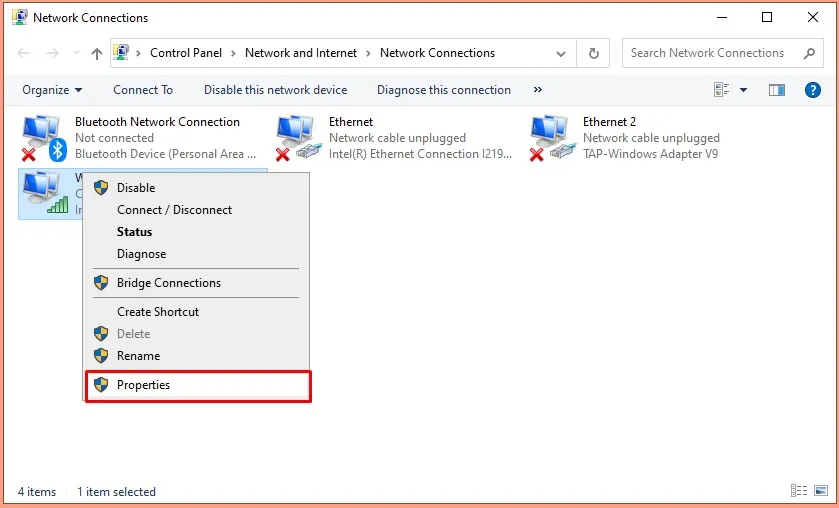The width and height of the screenshot is (839, 508).
Task: Click the search magnifier icon
Action: (x=809, y=54)
